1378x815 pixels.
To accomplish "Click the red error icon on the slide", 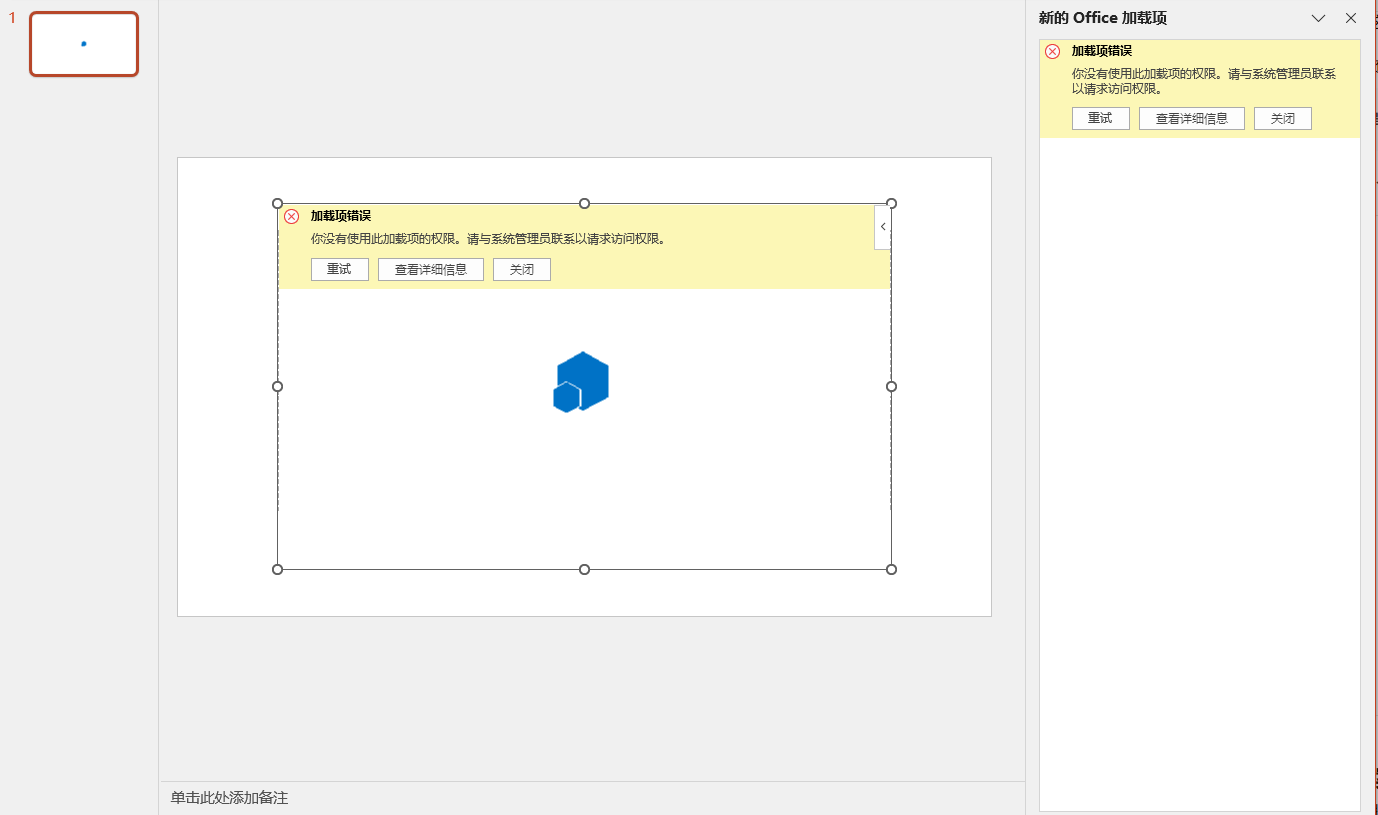I will point(292,216).
